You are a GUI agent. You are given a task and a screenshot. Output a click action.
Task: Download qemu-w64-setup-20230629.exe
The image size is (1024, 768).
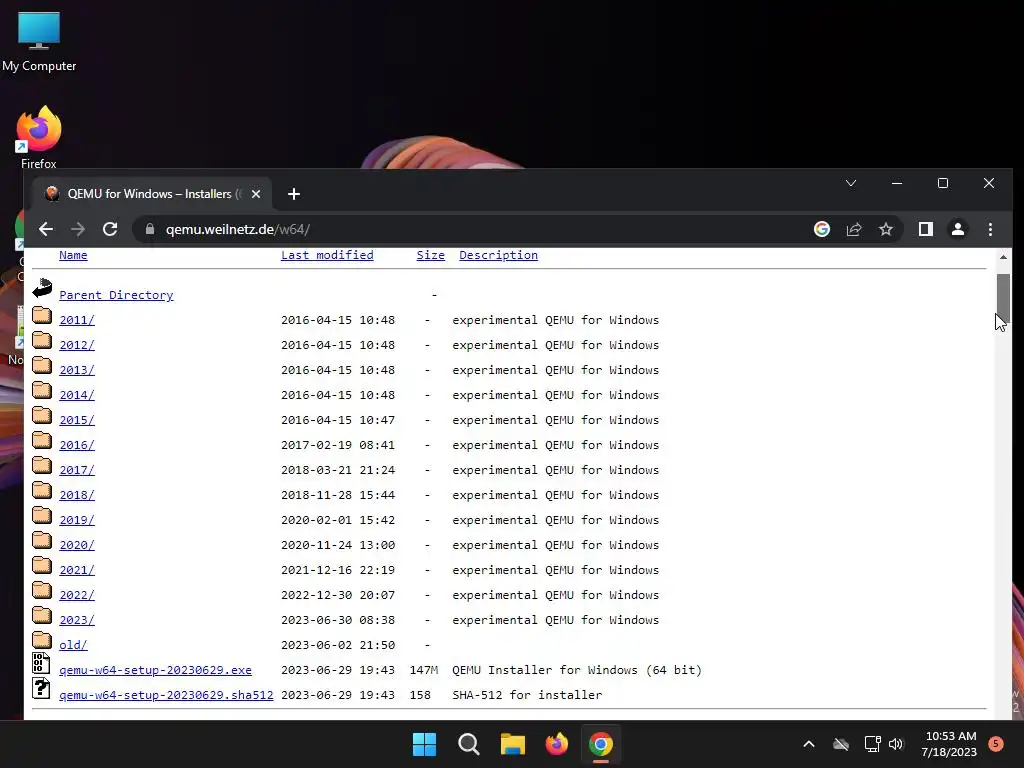click(155, 670)
